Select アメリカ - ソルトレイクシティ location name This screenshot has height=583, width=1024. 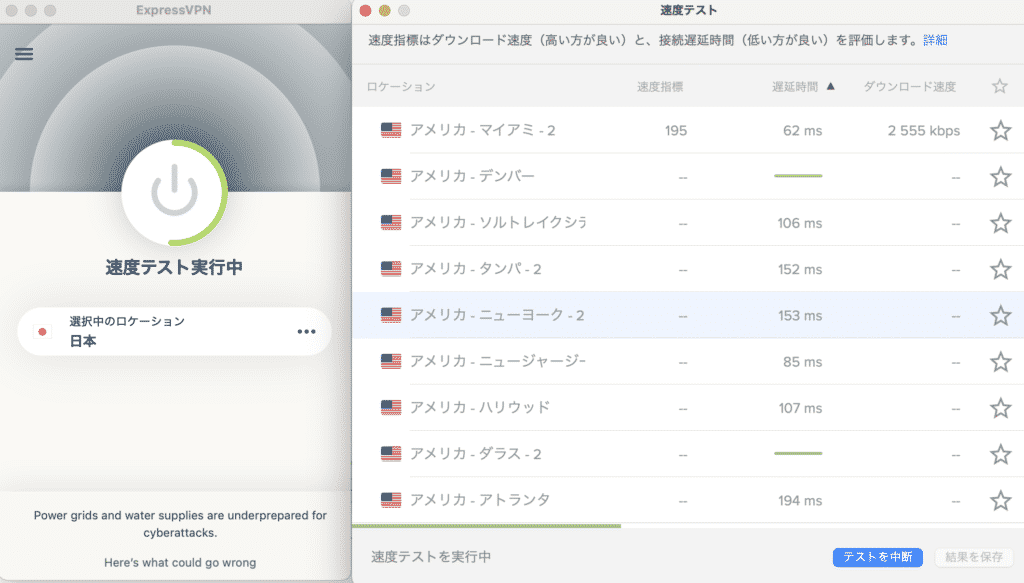[x=498, y=223]
